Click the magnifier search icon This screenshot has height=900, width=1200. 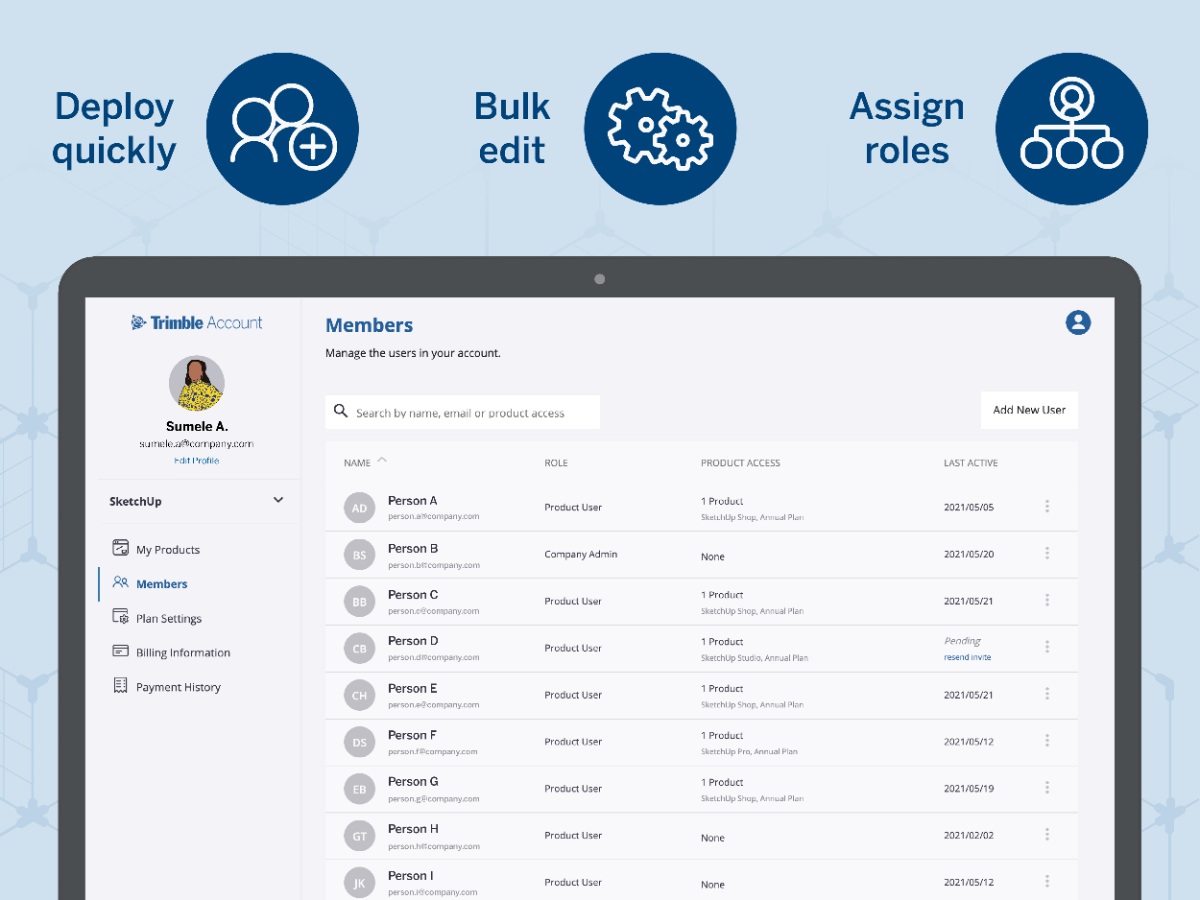click(x=341, y=411)
